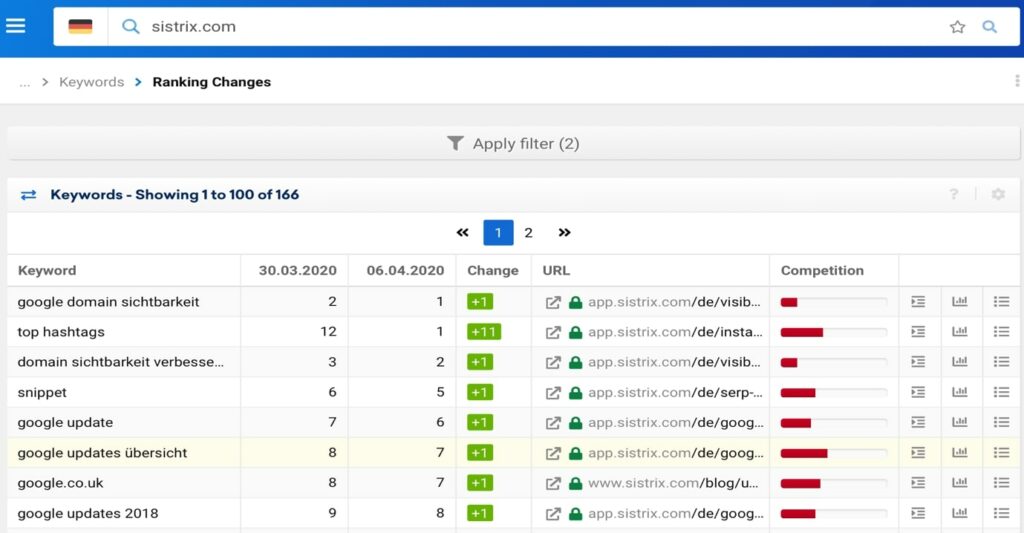This screenshot has width=1024, height=533.
Task: Bookmark the domain with the star icon
Action: [957, 27]
